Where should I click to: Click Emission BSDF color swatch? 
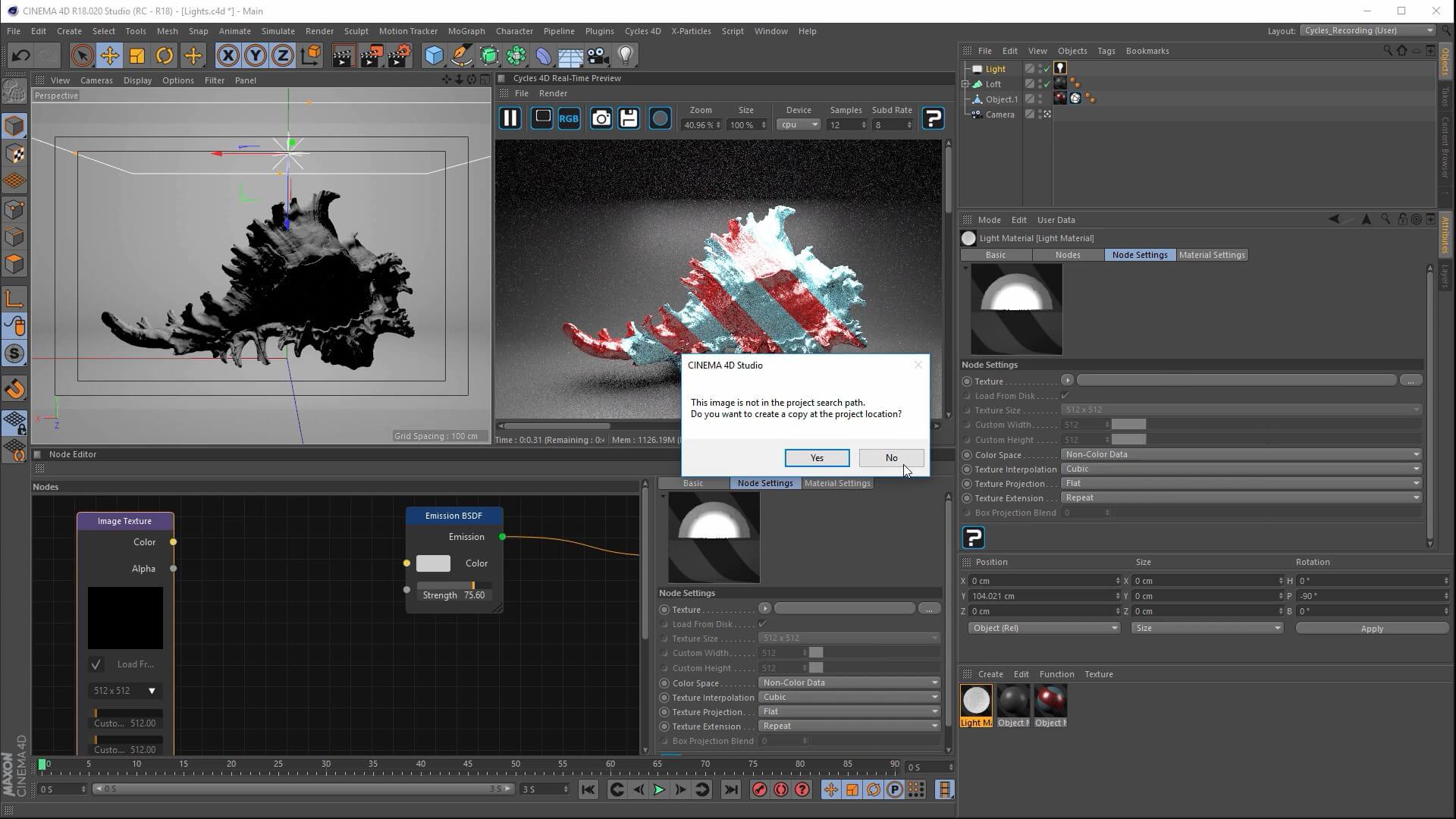433,563
